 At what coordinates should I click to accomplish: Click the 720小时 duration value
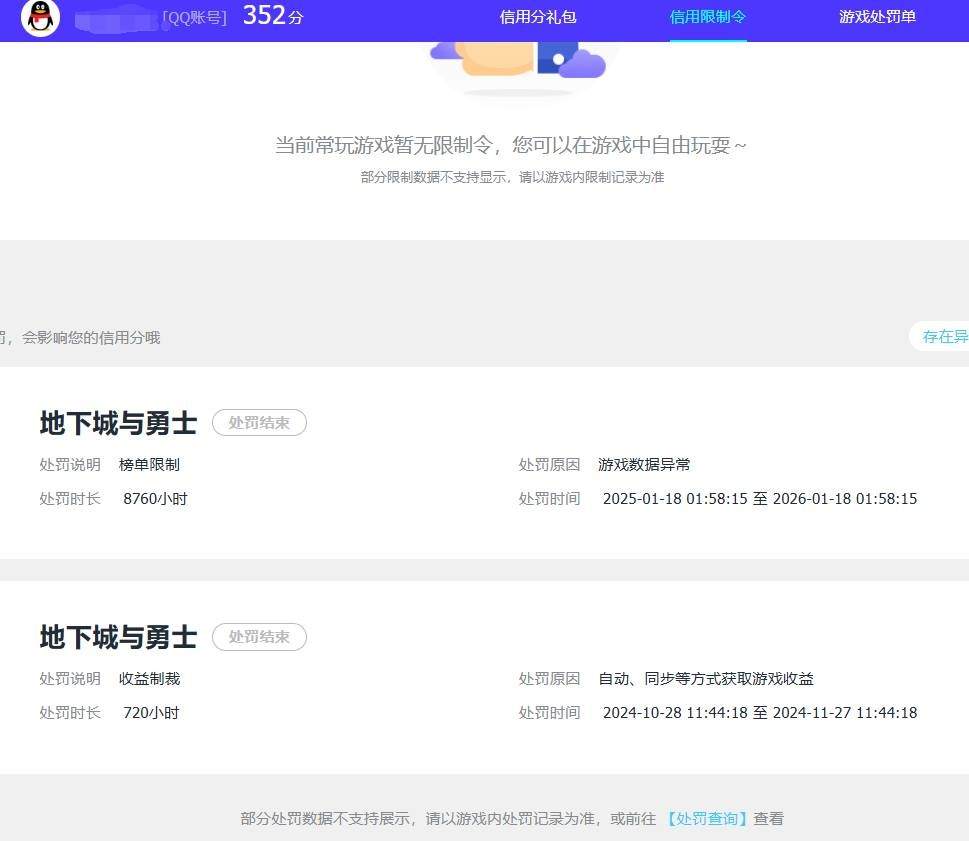151,712
